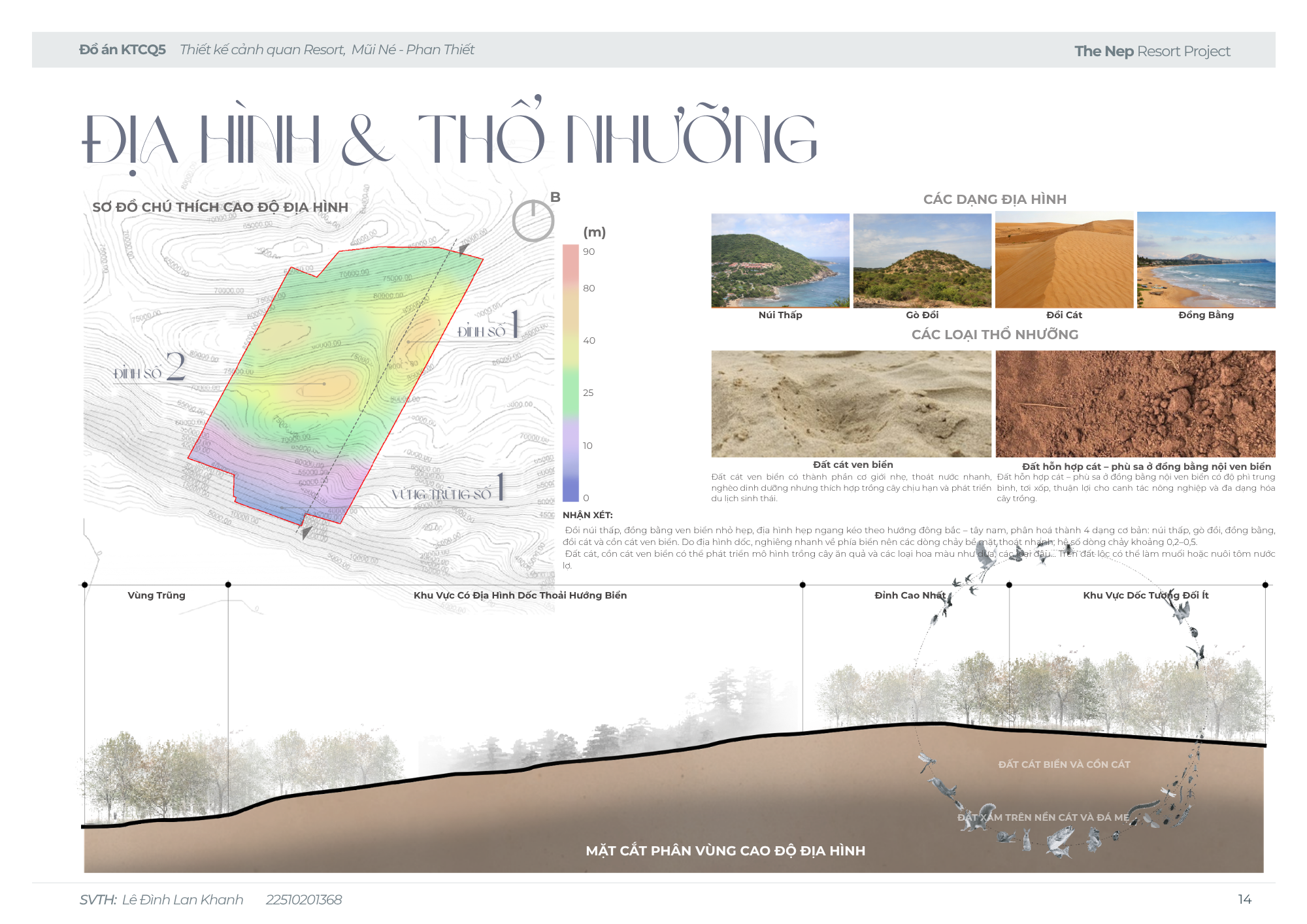Click the north compass icon
This screenshot has width=1307, height=924.
533,221
